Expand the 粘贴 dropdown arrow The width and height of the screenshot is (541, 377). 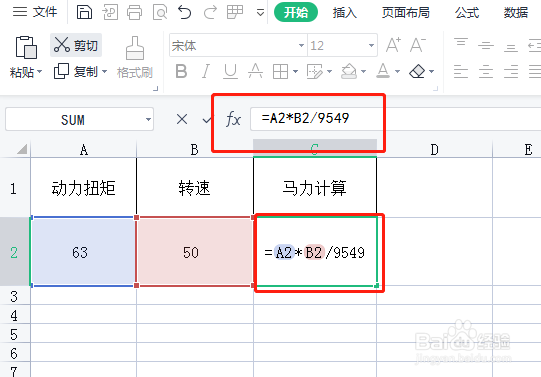click(40, 72)
